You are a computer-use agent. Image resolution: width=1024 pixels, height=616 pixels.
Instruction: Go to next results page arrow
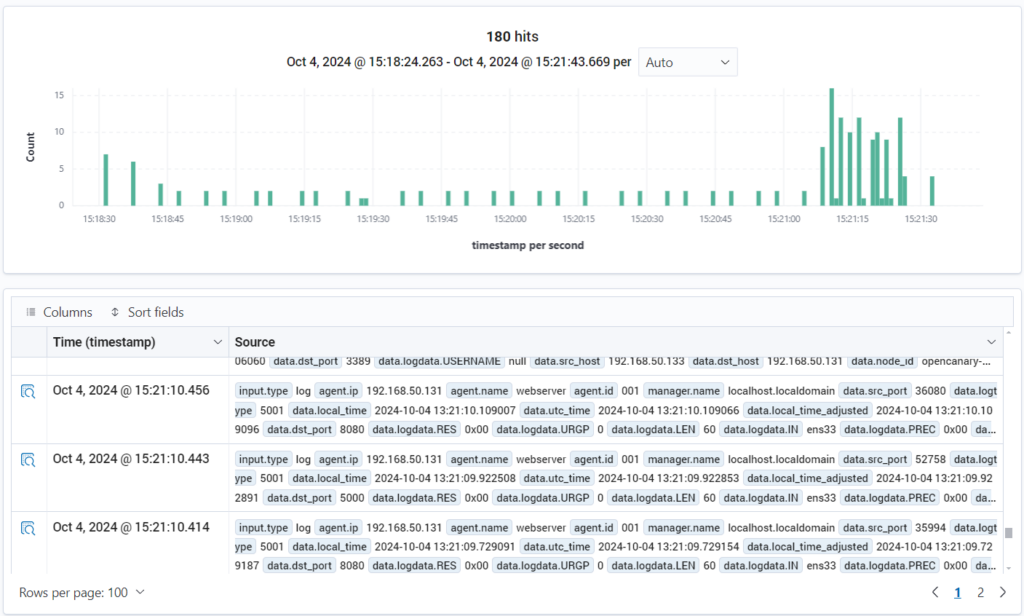coord(1002,592)
